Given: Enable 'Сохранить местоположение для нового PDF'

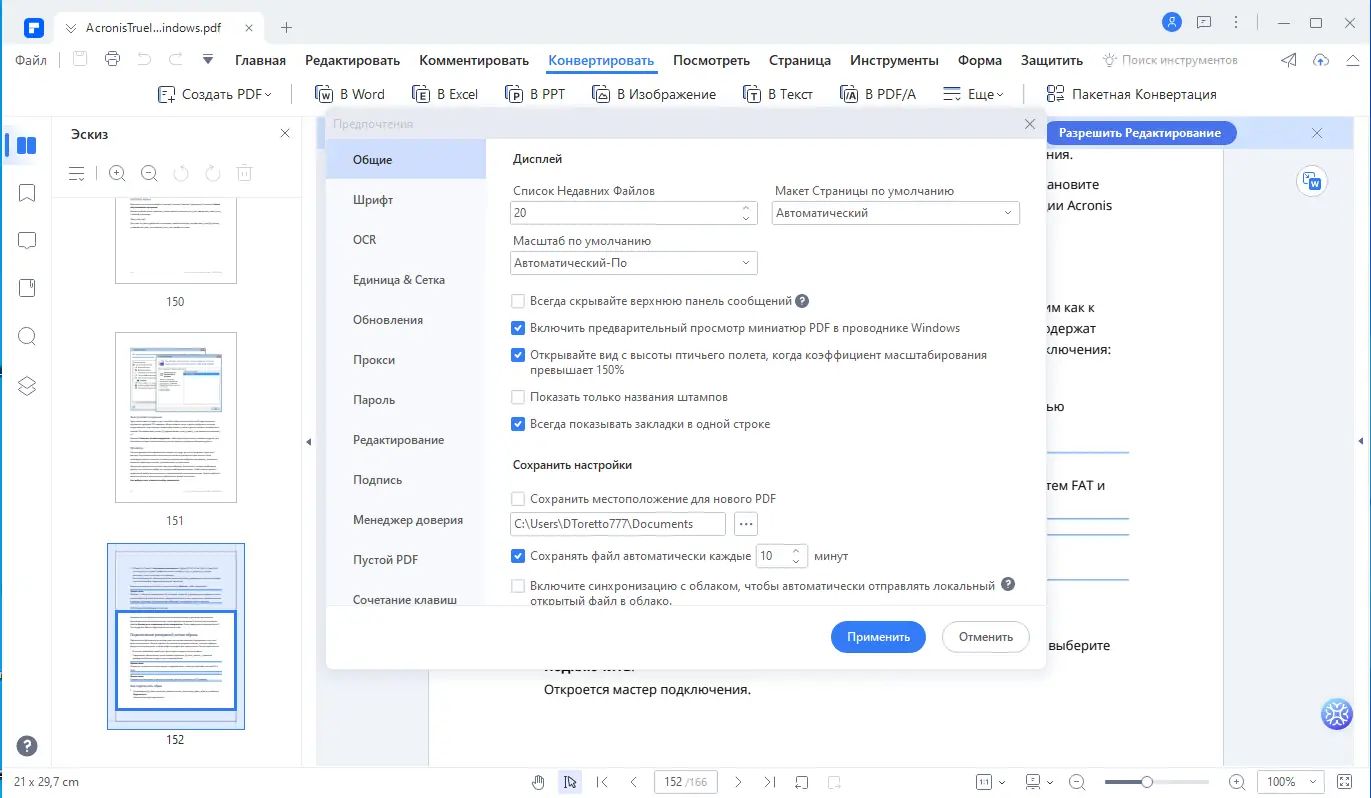Looking at the screenshot, I should (x=518, y=499).
